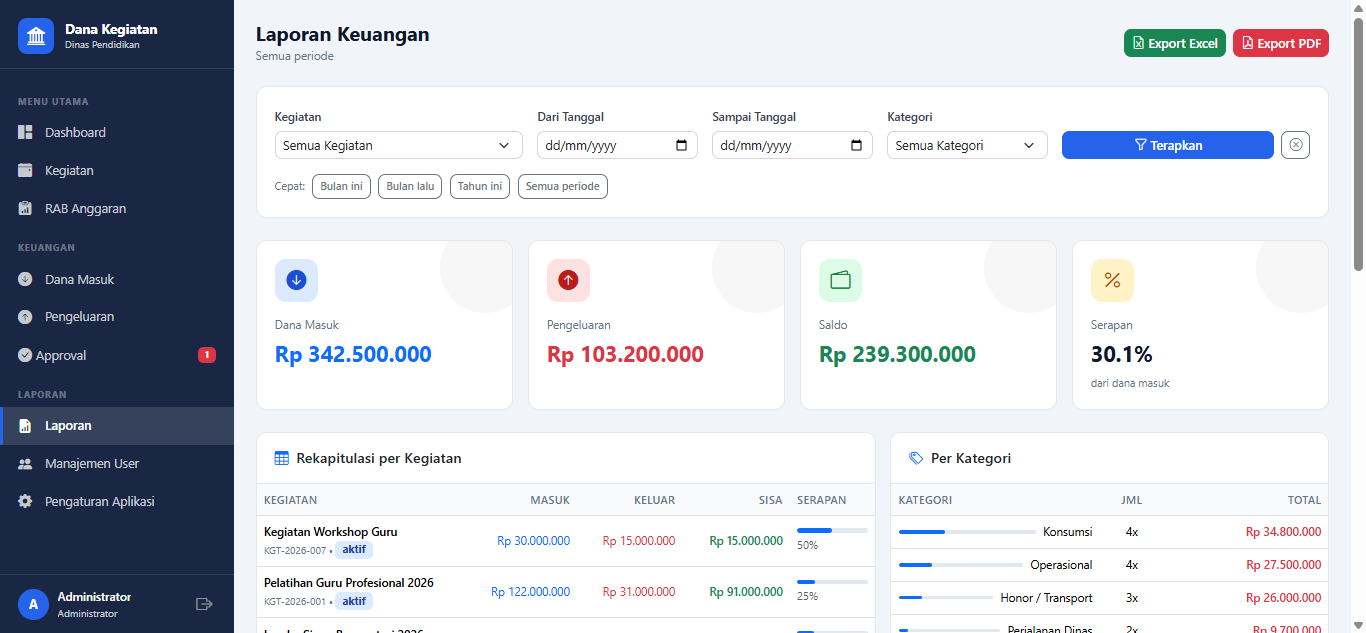Viewport: 1366px width, 633px height.
Task: Expand the Kegiatan dropdown filter
Action: [x=398, y=145]
